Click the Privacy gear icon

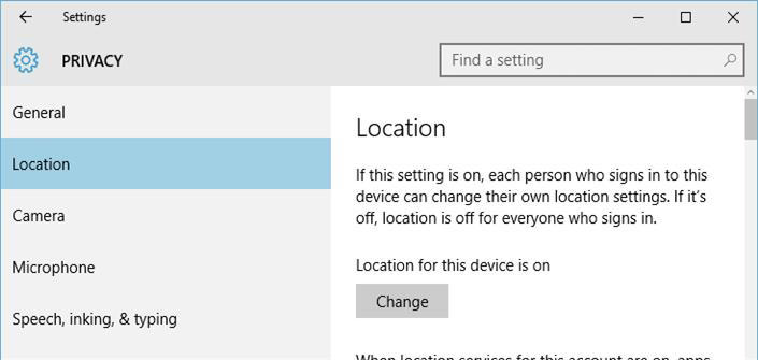click(26, 60)
